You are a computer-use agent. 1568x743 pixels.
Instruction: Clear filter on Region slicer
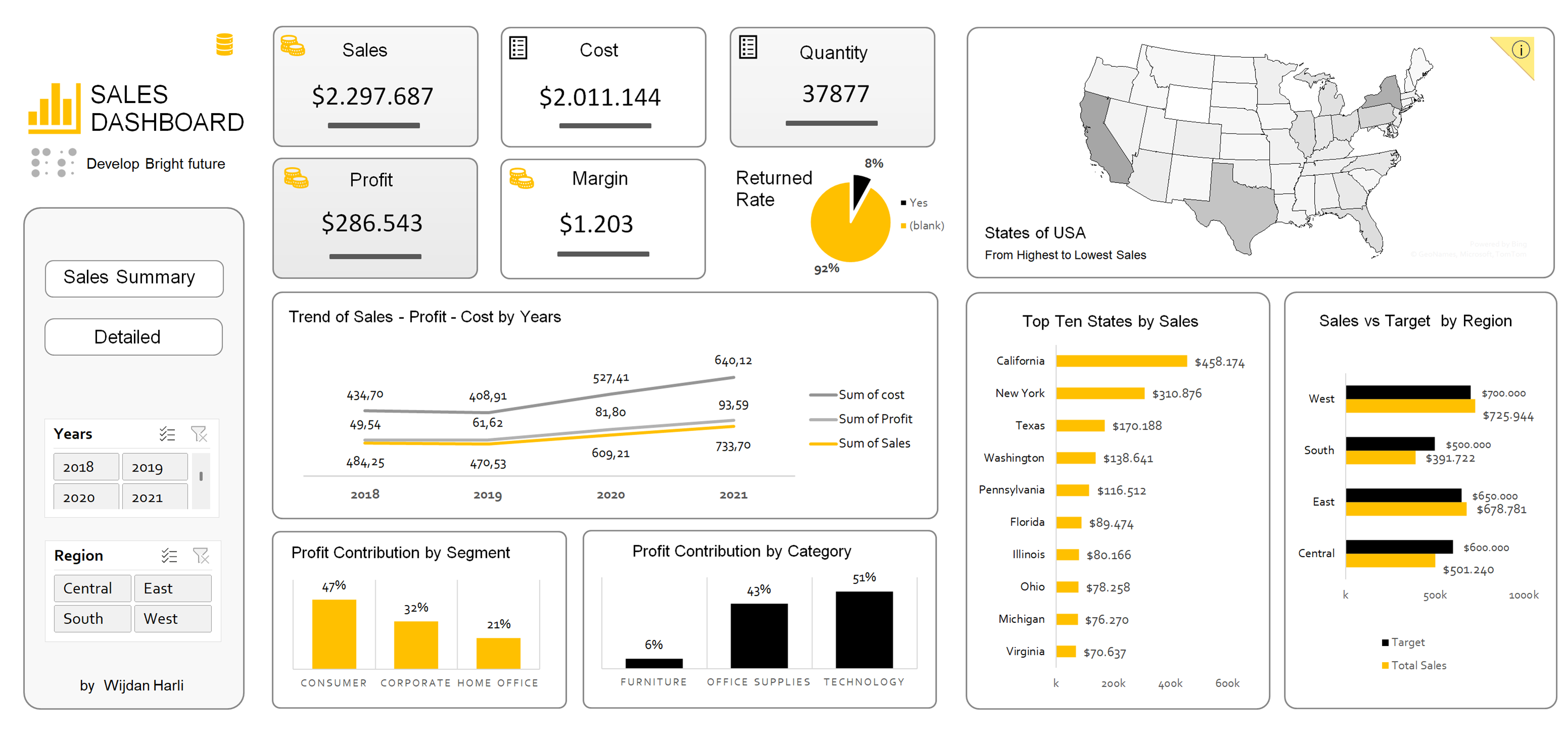[x=201, y=555]
